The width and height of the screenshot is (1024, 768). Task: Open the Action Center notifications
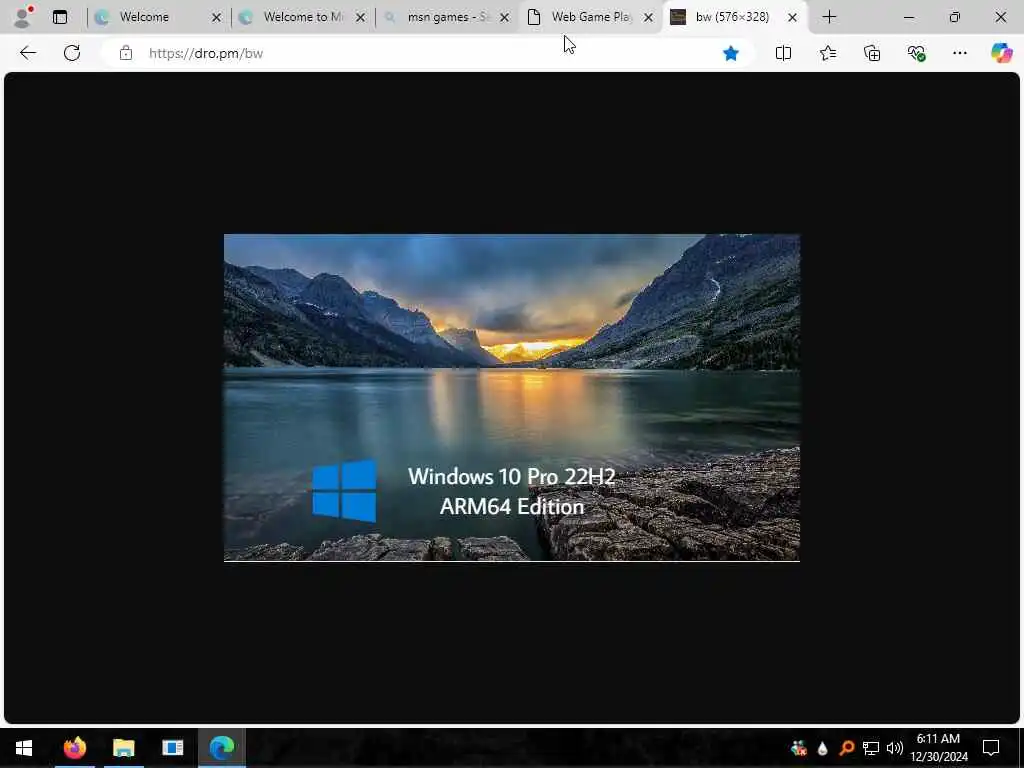(991, 748)
